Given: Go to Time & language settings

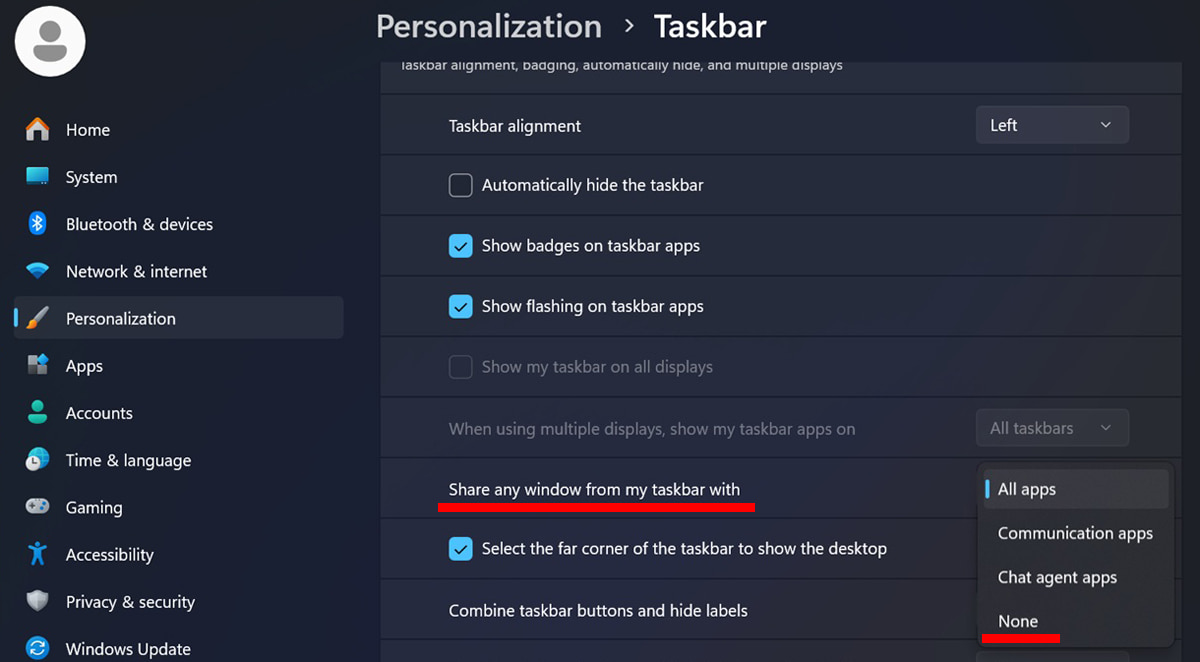Looking at the screenshot, I should (128, 460).
